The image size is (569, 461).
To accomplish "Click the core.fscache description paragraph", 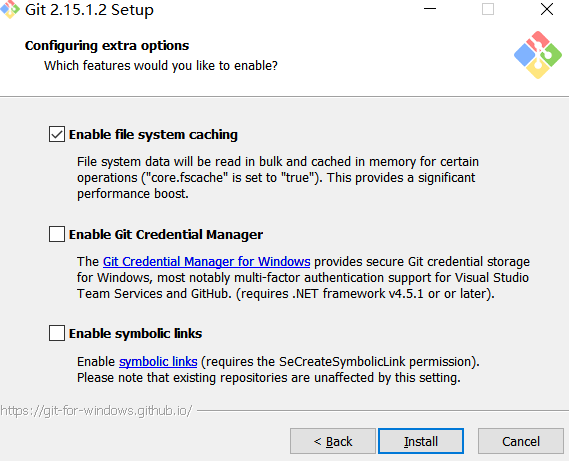I will point(278,178).
